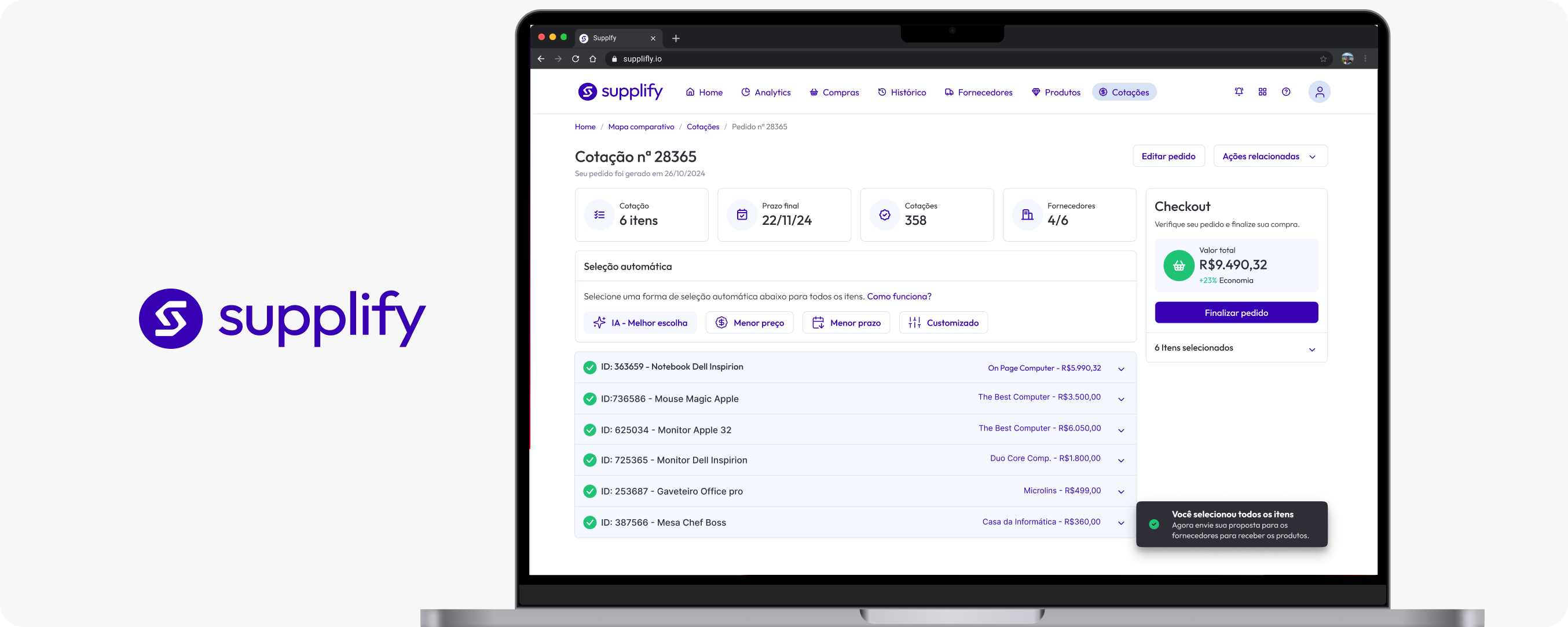This screenshot has height=627, width=1568.
Task: Click the help question mark icon
Action: tap(1285, 92)
